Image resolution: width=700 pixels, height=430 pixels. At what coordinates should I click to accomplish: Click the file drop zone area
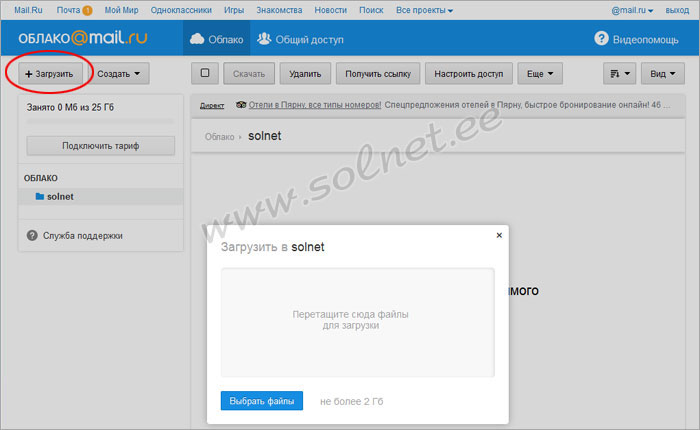[357, 321]
